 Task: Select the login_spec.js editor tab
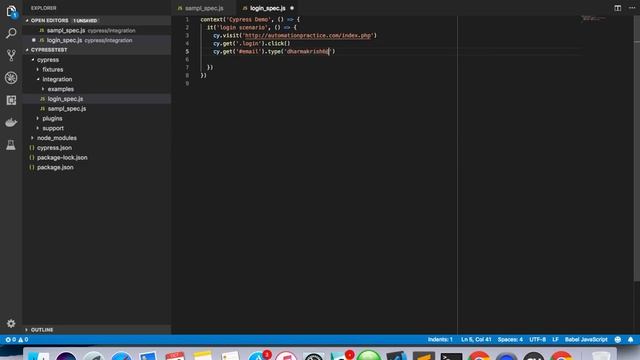tap(268, 8)
